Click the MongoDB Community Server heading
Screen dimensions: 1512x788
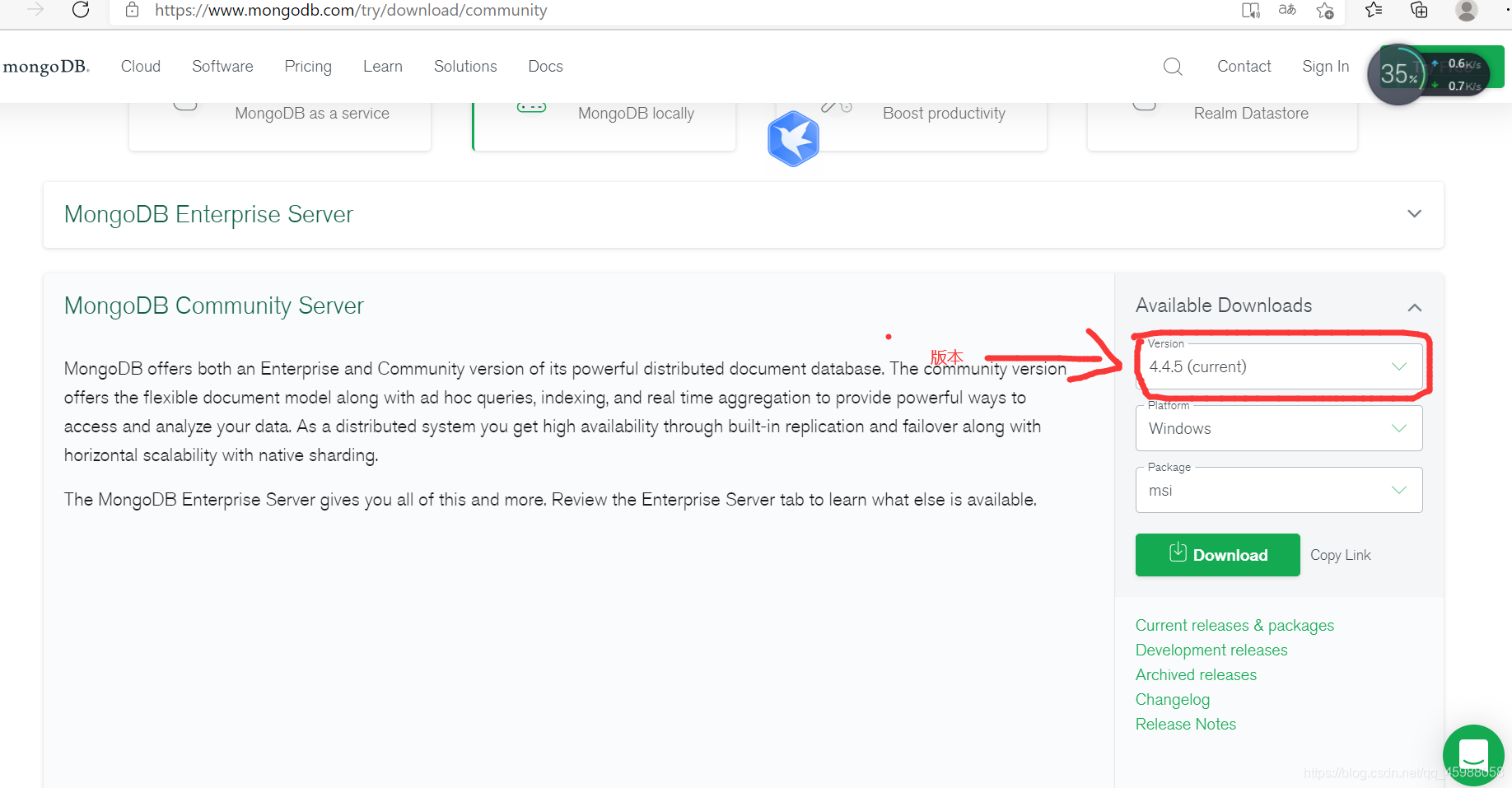point(214,305)
